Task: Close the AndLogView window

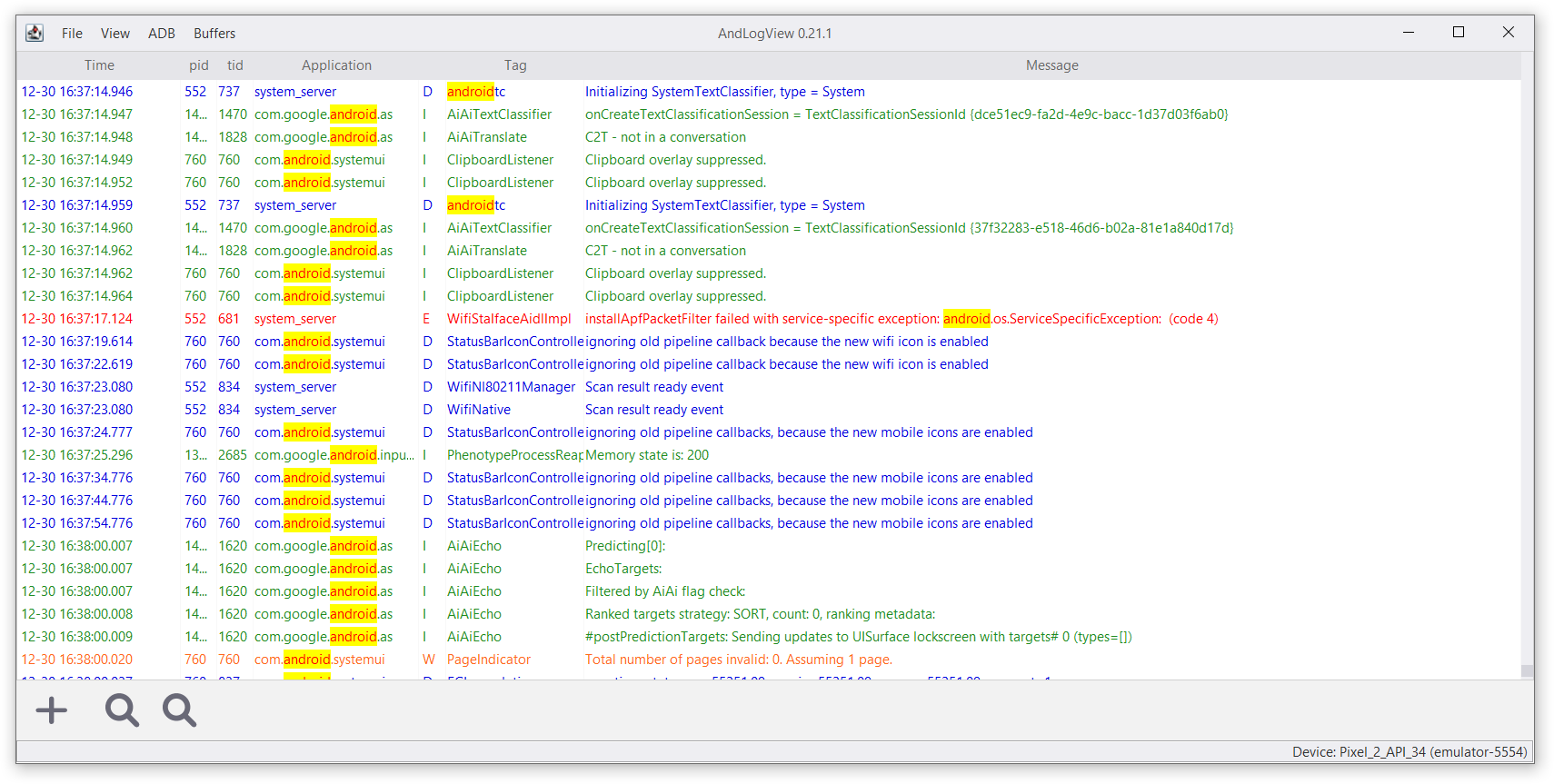Action: 1509,33
